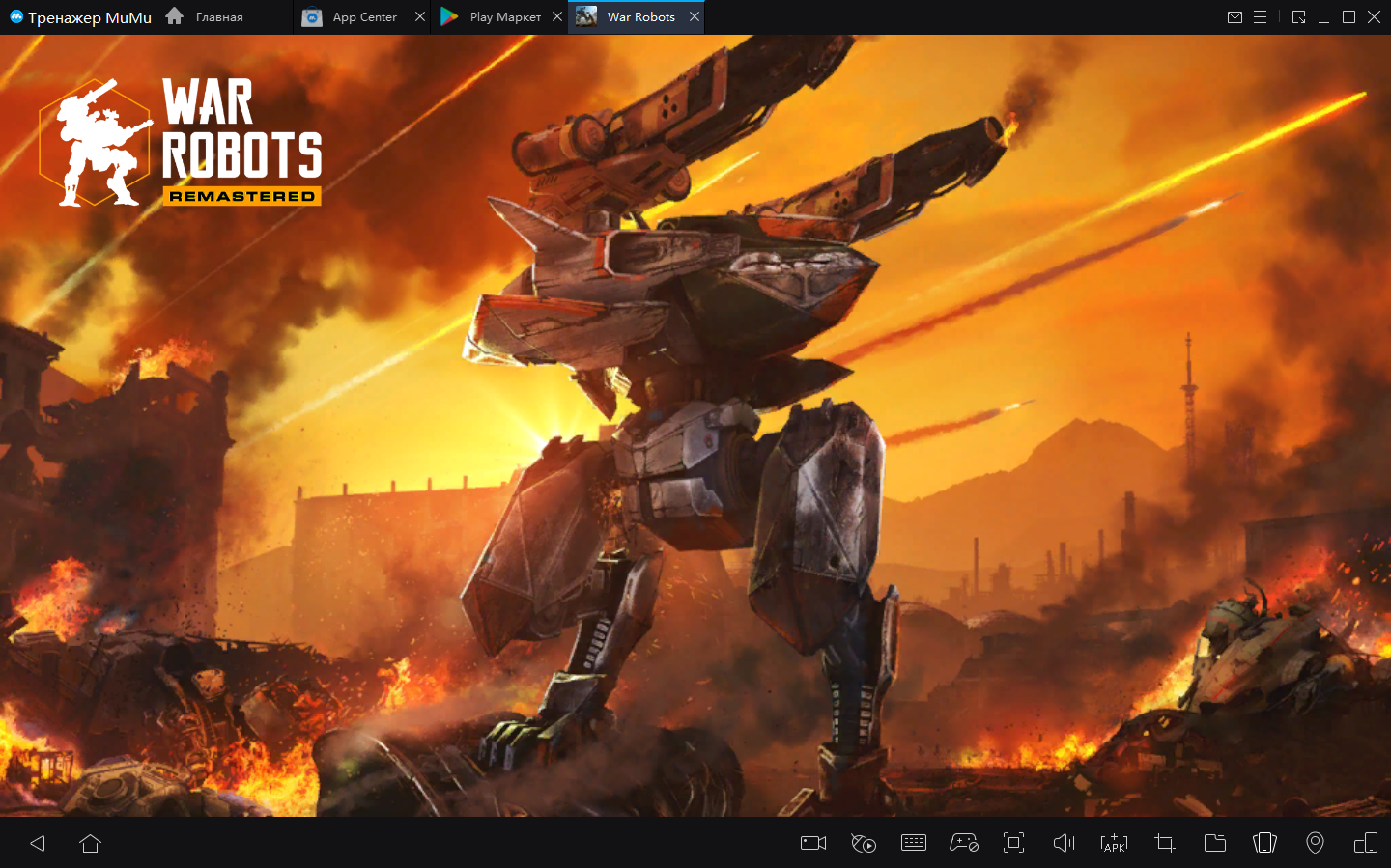Image resolution: width=1391 pixels, height=868 pixels.
Task: Open the mail messages envelope icon
Action: [1235, 16]
